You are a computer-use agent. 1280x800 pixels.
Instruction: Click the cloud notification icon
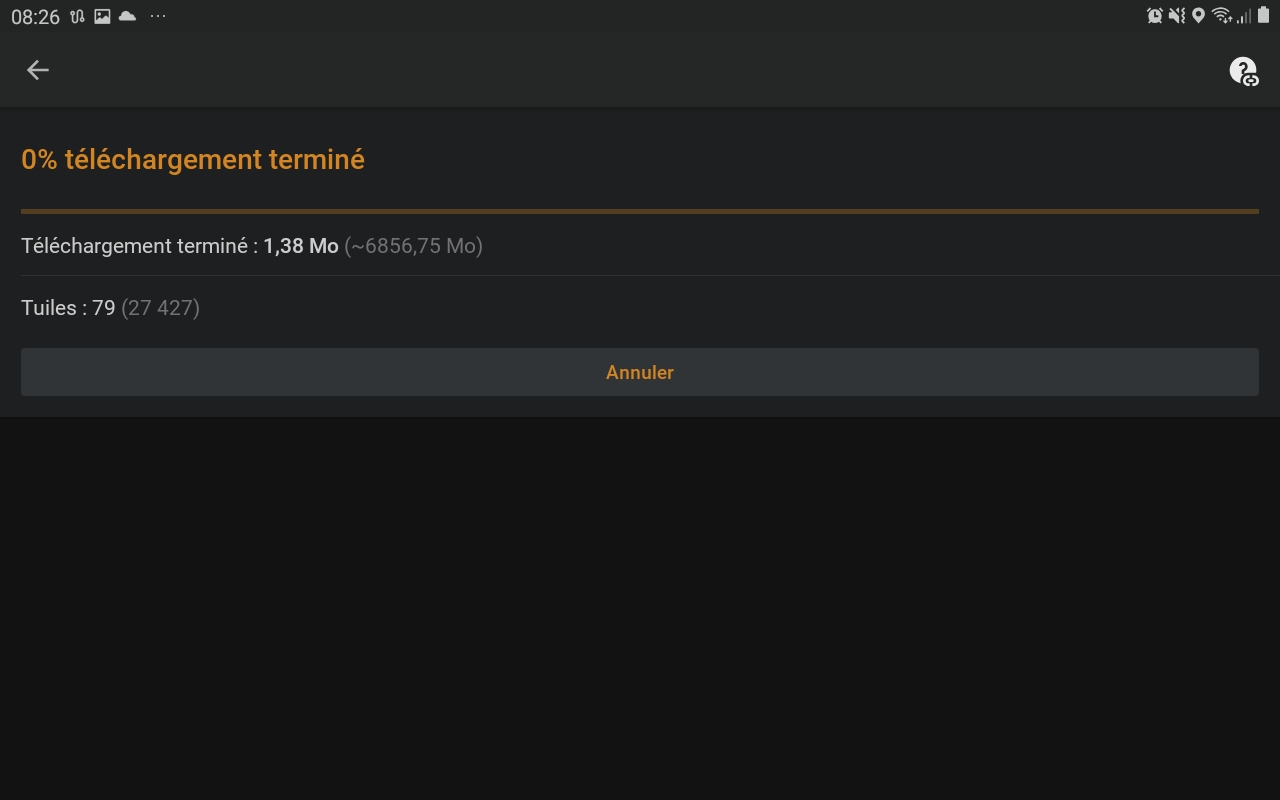[x=126, y=16]
